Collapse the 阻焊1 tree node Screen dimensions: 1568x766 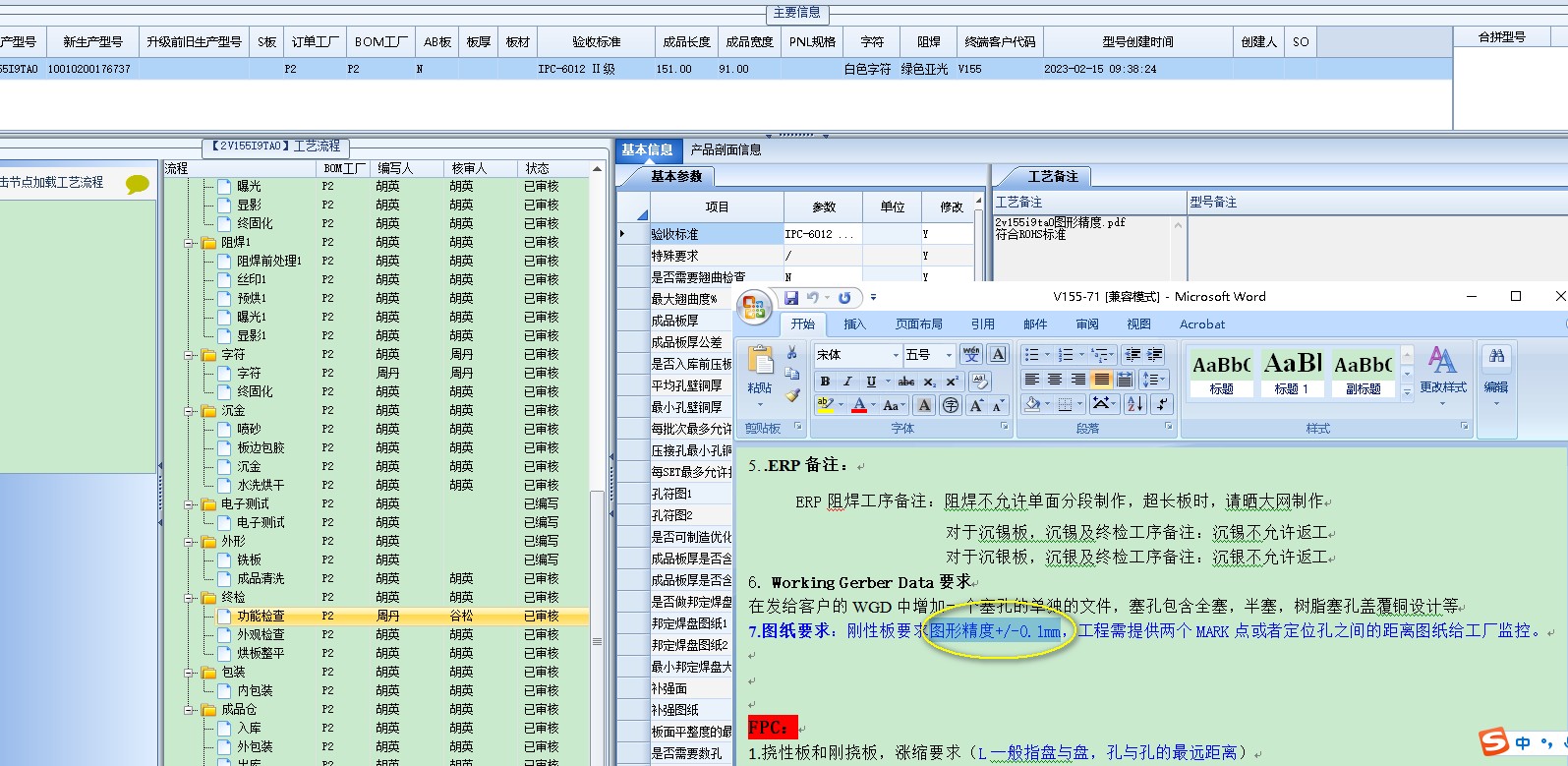click(x=189, y=242)
